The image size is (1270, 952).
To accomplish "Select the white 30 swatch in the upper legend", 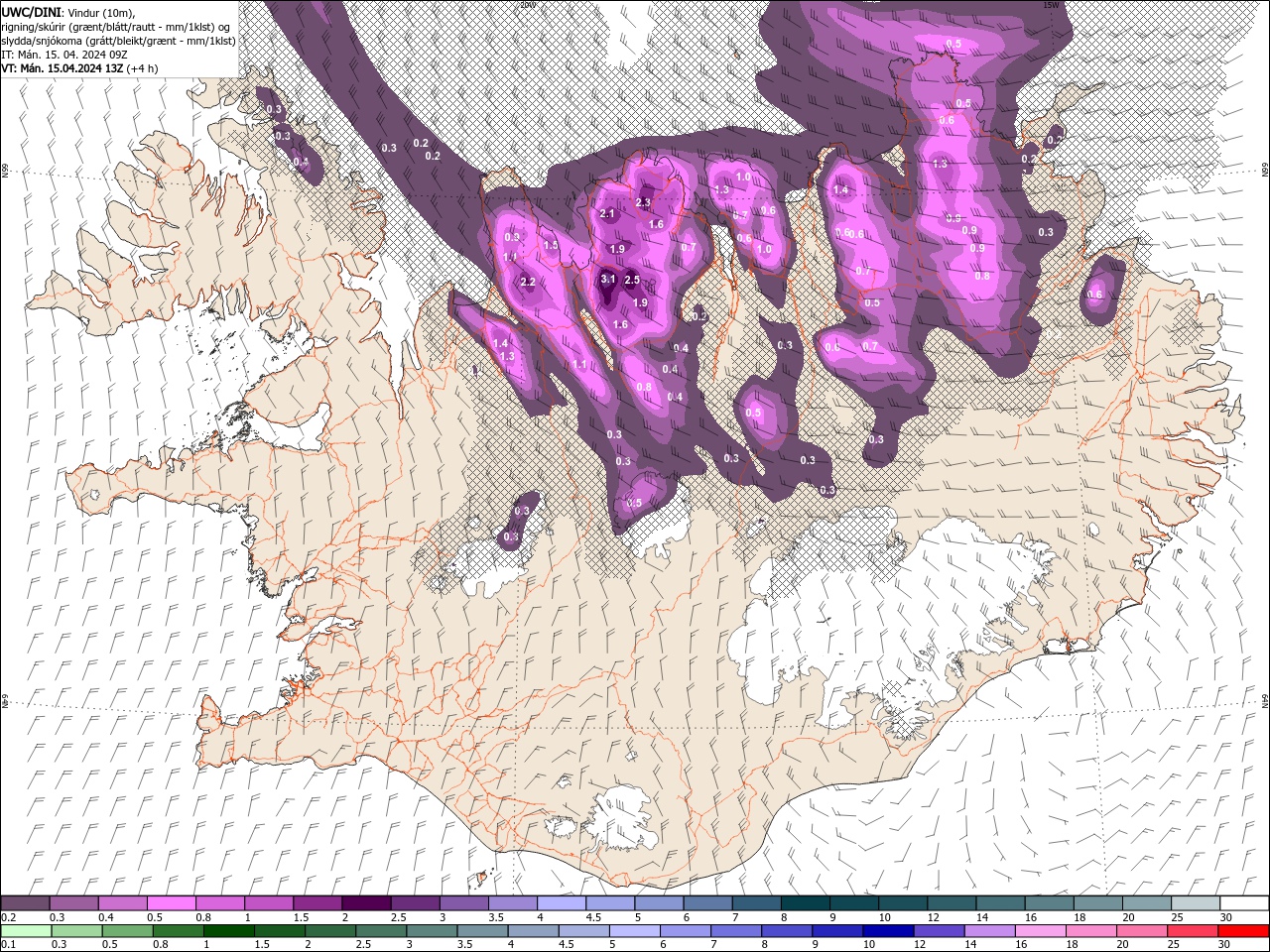I will [x=1243, y=903].
